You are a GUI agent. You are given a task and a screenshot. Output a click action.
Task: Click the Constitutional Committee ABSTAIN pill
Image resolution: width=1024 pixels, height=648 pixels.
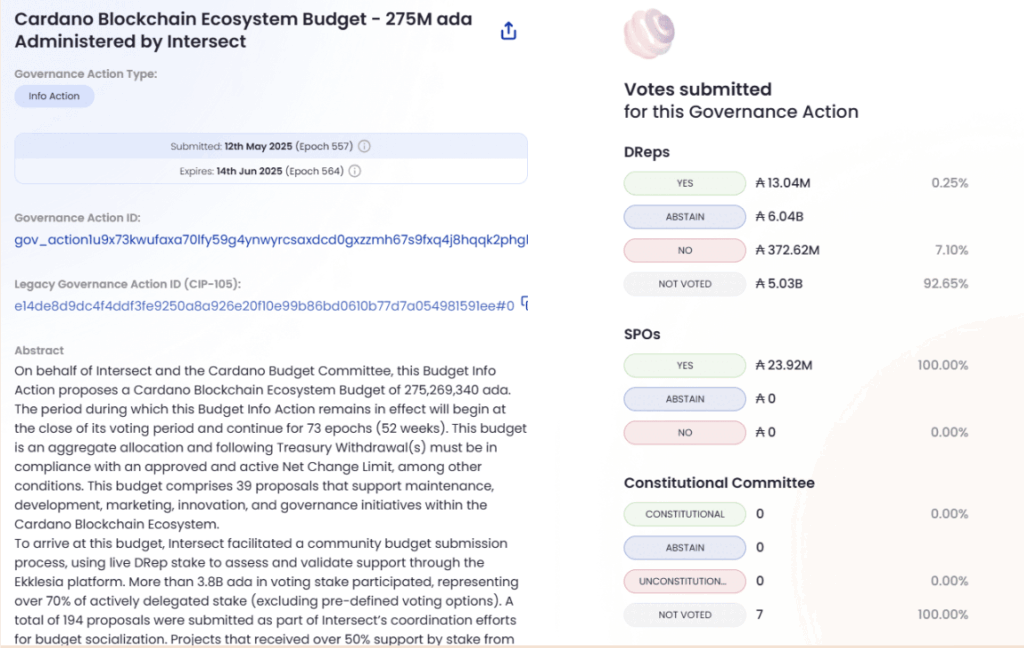click(684, 547)
